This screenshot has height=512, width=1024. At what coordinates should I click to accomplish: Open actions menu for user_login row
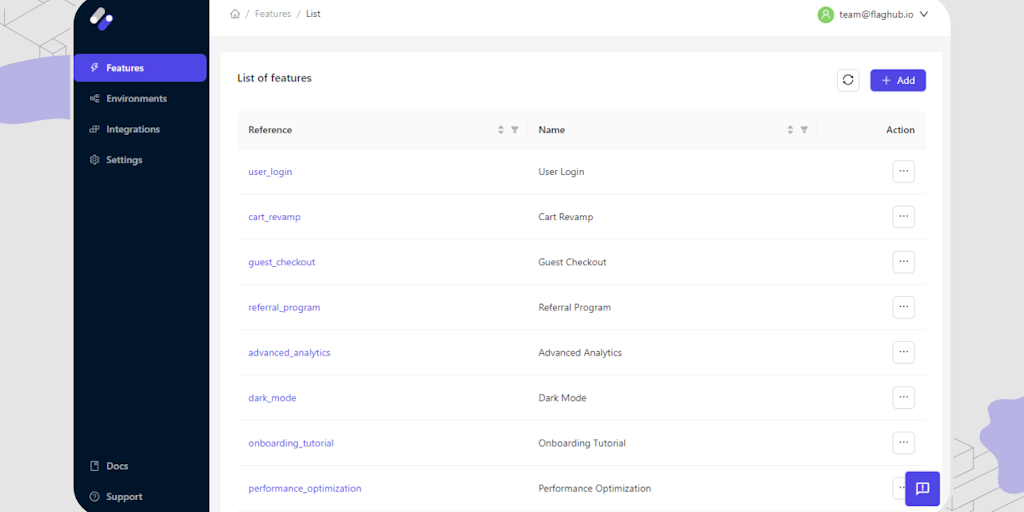(x=903, y=171)
